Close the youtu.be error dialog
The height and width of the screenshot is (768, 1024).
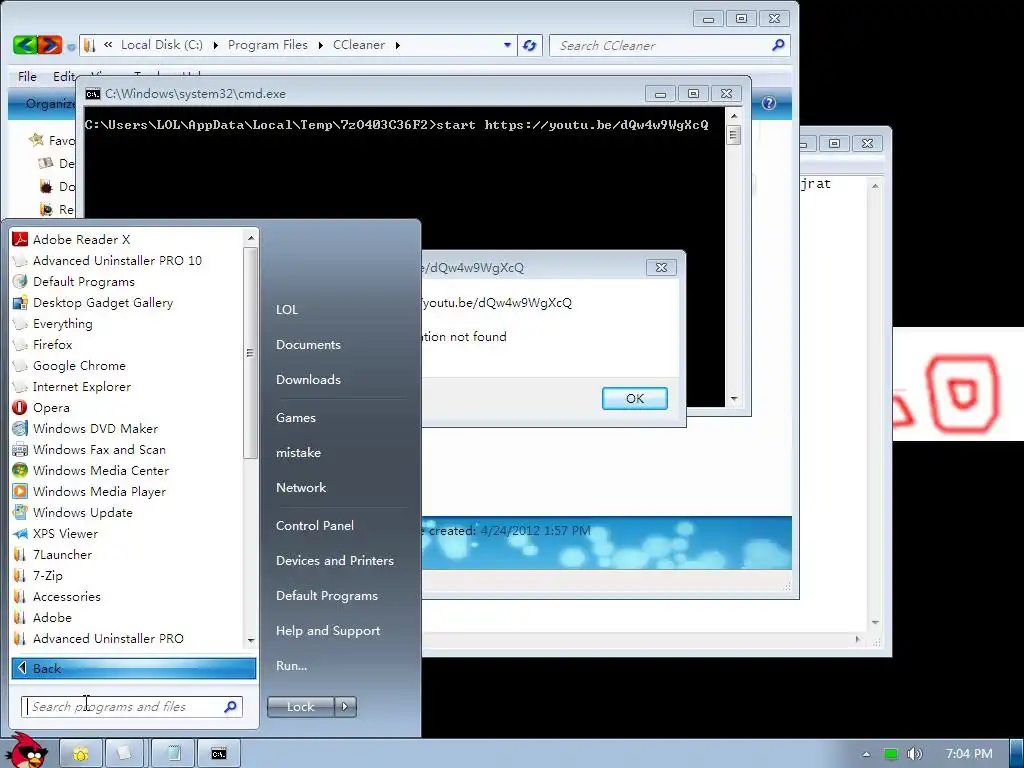(661, 267)
